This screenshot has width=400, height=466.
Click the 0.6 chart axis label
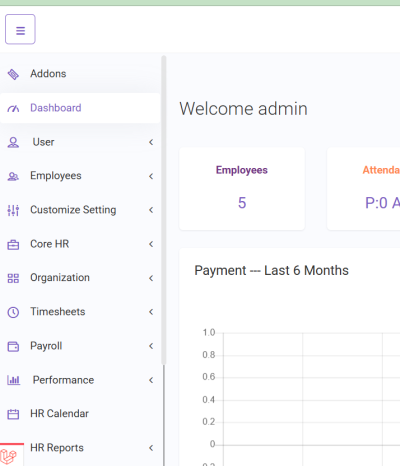209,377
